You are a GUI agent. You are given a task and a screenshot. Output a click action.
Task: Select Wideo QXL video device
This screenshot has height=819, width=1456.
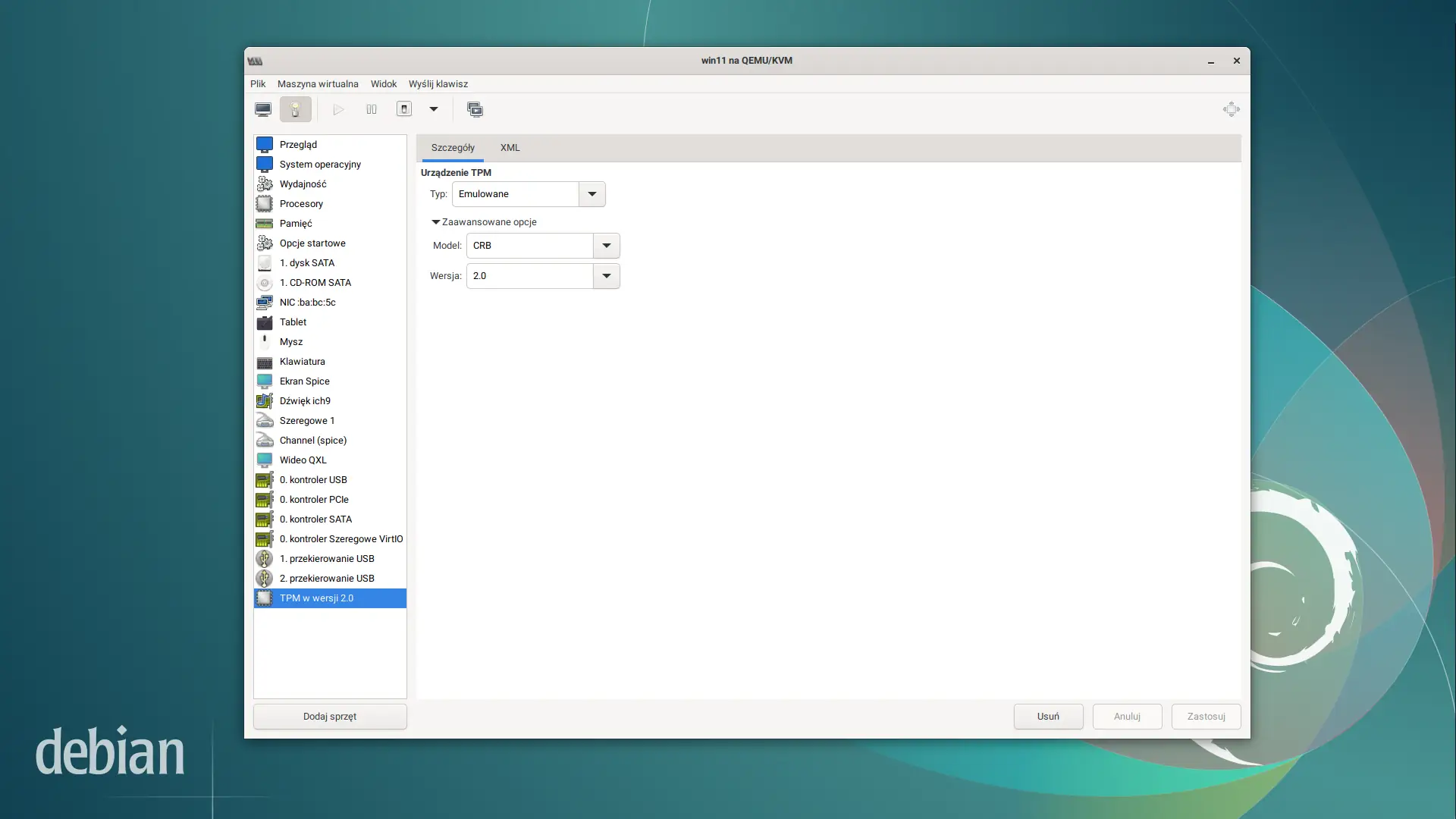point(330,460)
